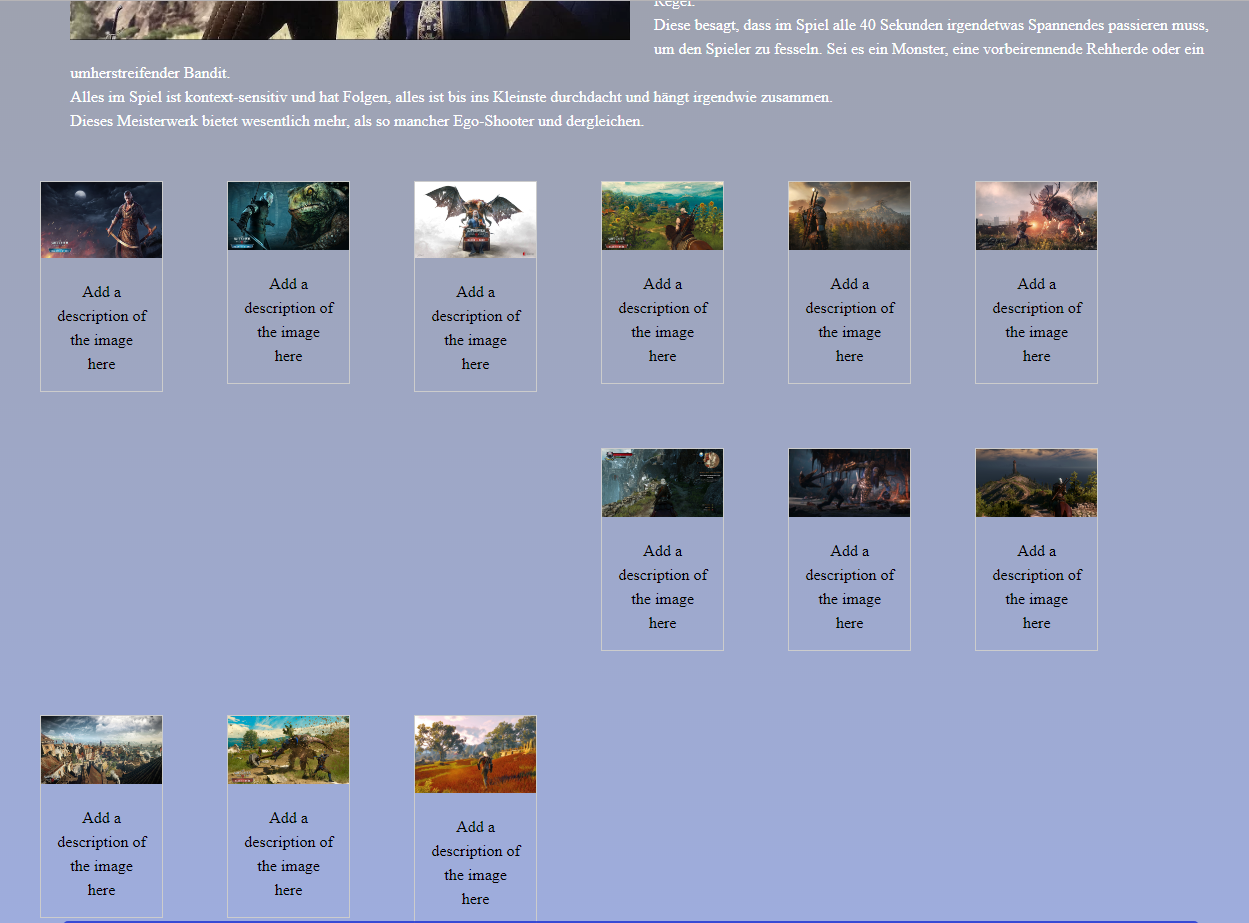The image size is (1249, 923).
Task: Click the sentence 'Dieses Meisterwerk bietet wesentlich mehr'
Action: 357,121
